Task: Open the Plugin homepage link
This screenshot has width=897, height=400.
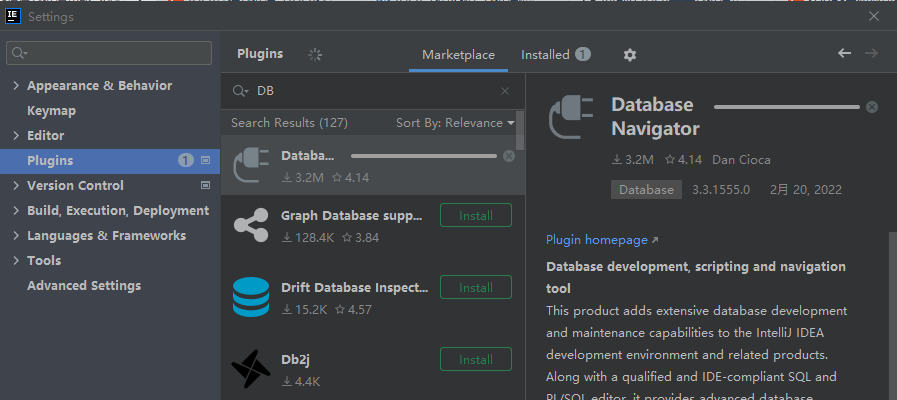Action: [602, 240]
